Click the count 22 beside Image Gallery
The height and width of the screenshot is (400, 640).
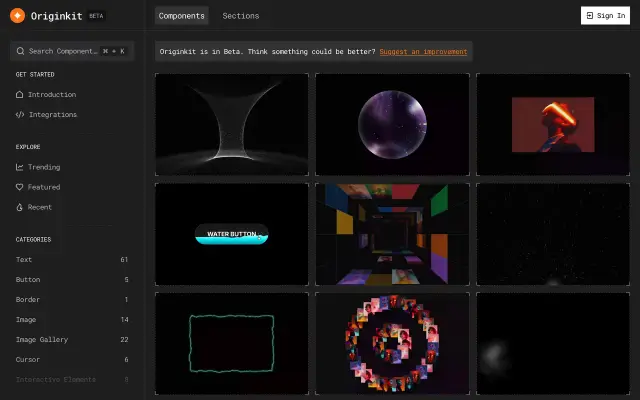tap(124, 340)
